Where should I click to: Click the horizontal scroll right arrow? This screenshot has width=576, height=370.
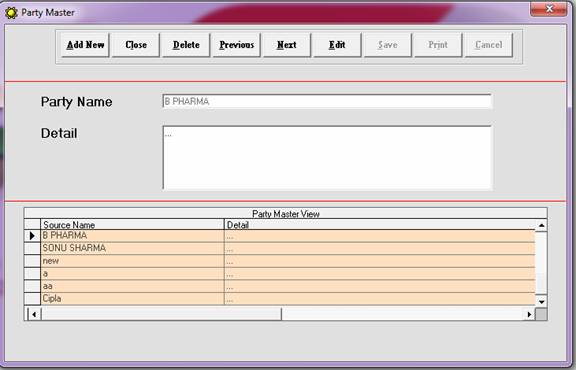[x=529, y=314]
